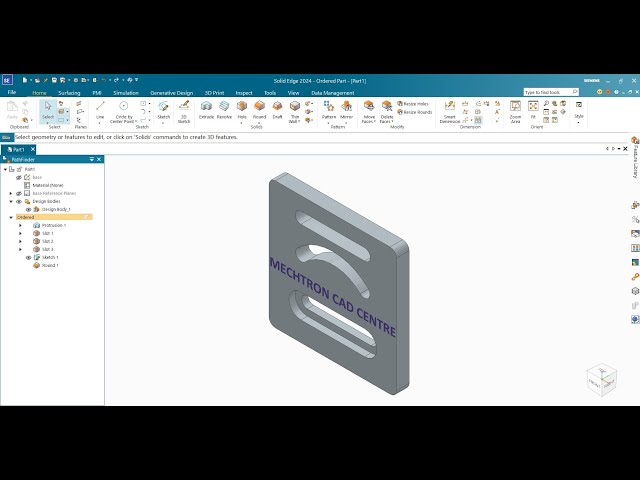Switch to the 3D Print tab

[214, 93]
